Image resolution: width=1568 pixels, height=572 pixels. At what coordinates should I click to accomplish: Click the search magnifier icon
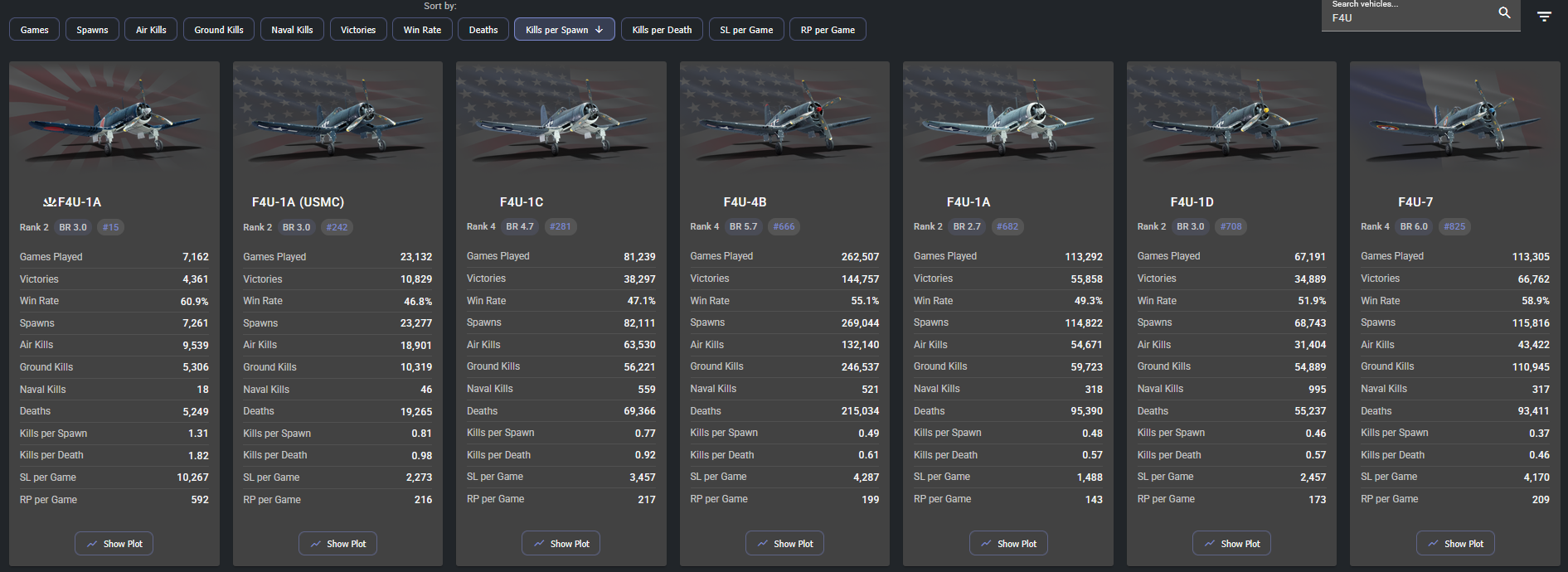point(1504,12)
